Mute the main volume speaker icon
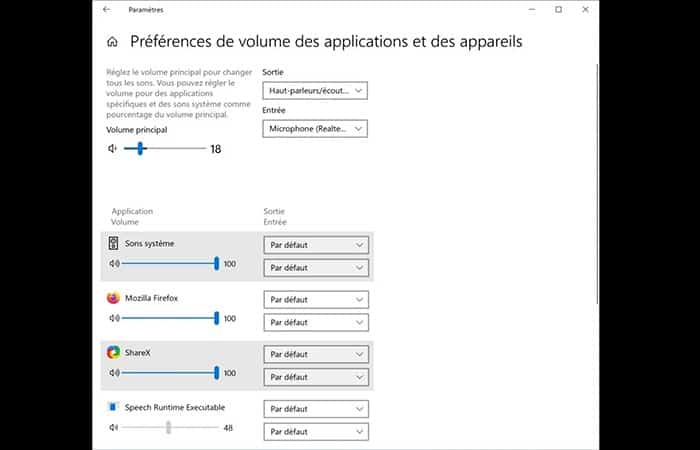 113,149
